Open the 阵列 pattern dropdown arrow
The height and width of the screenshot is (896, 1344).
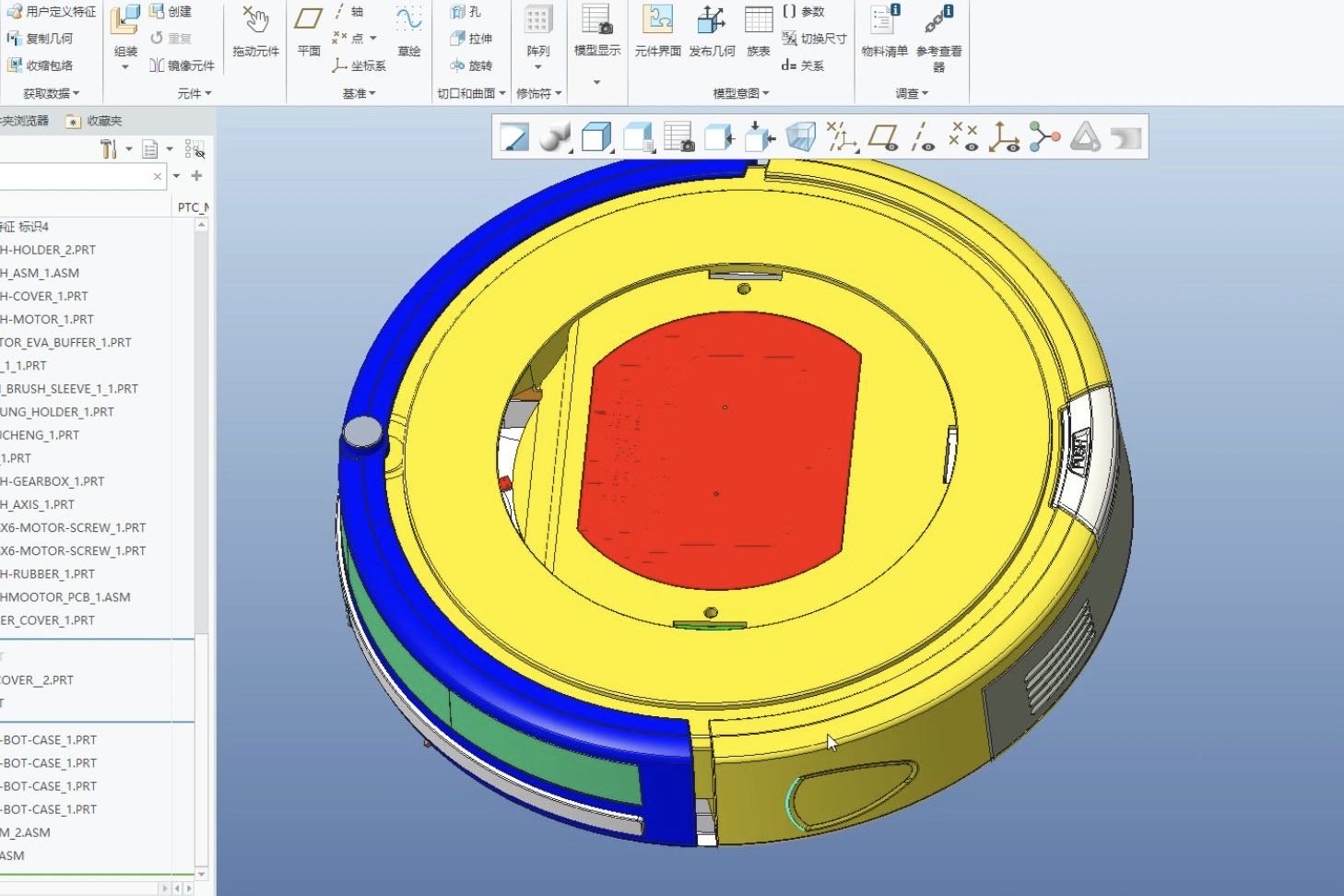[x=538, y=67]
